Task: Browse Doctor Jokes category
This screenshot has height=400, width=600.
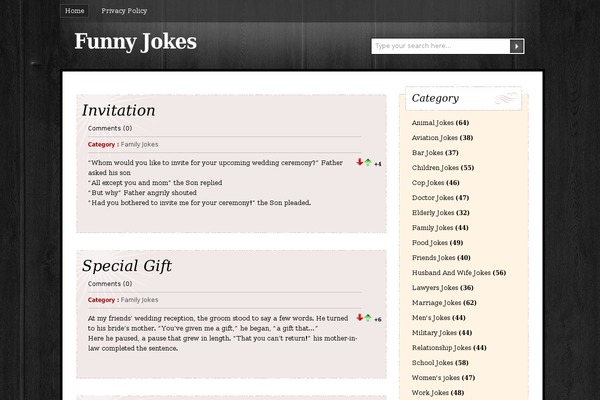Action: (432, 198)
